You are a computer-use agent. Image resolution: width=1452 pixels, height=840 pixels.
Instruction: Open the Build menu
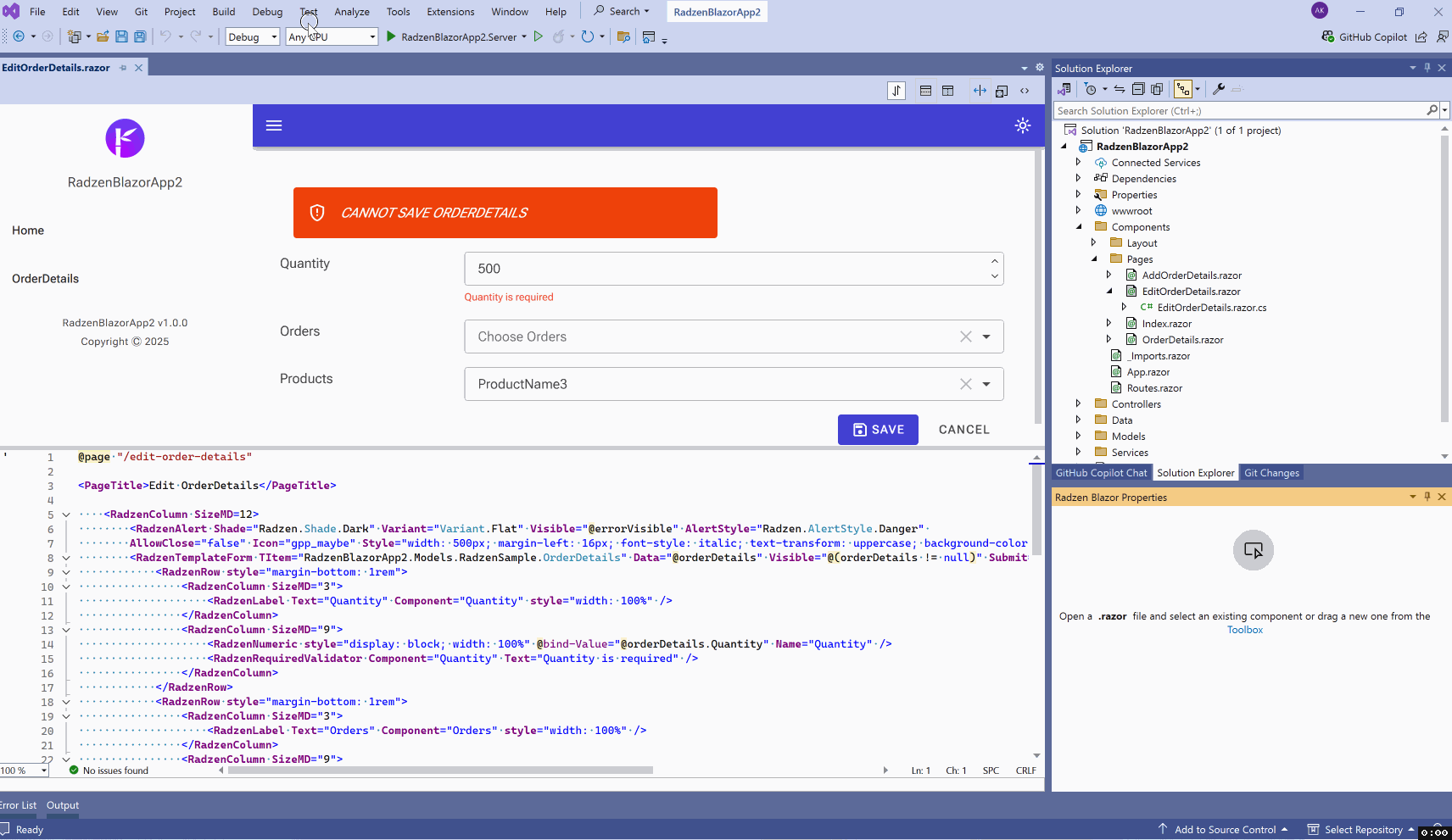pos(224,12)
